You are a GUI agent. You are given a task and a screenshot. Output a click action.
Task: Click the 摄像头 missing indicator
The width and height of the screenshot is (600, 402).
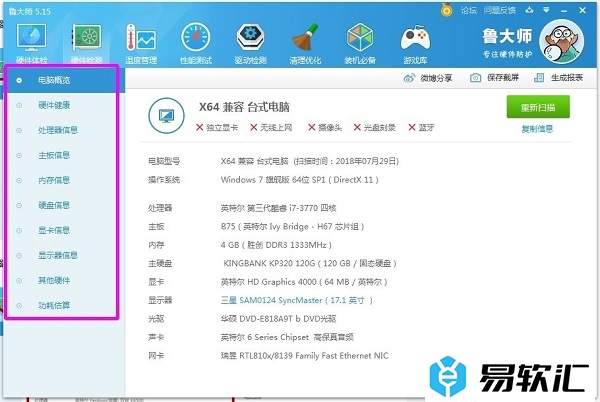[325, 127]
